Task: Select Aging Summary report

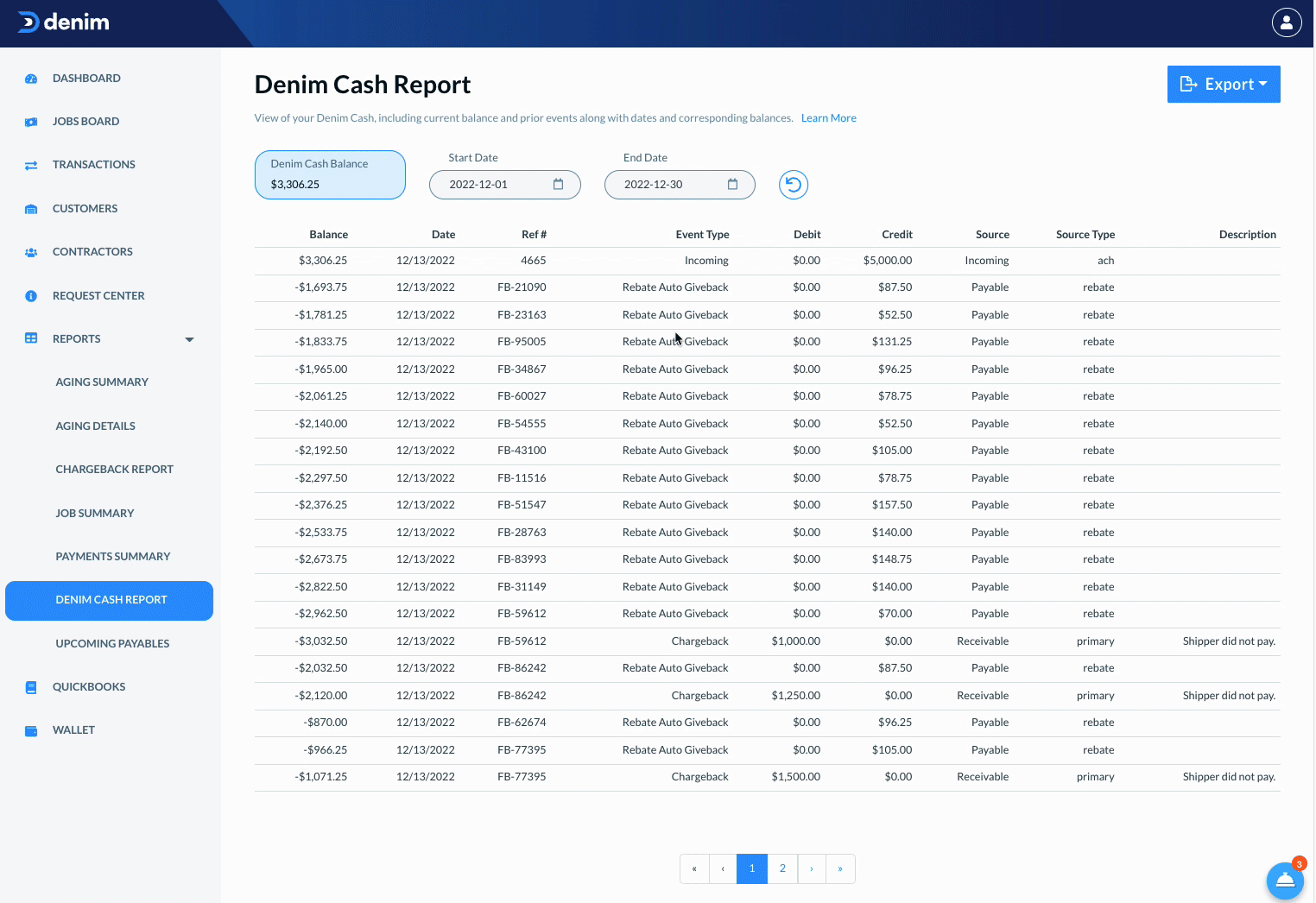Action: (102, 382)
